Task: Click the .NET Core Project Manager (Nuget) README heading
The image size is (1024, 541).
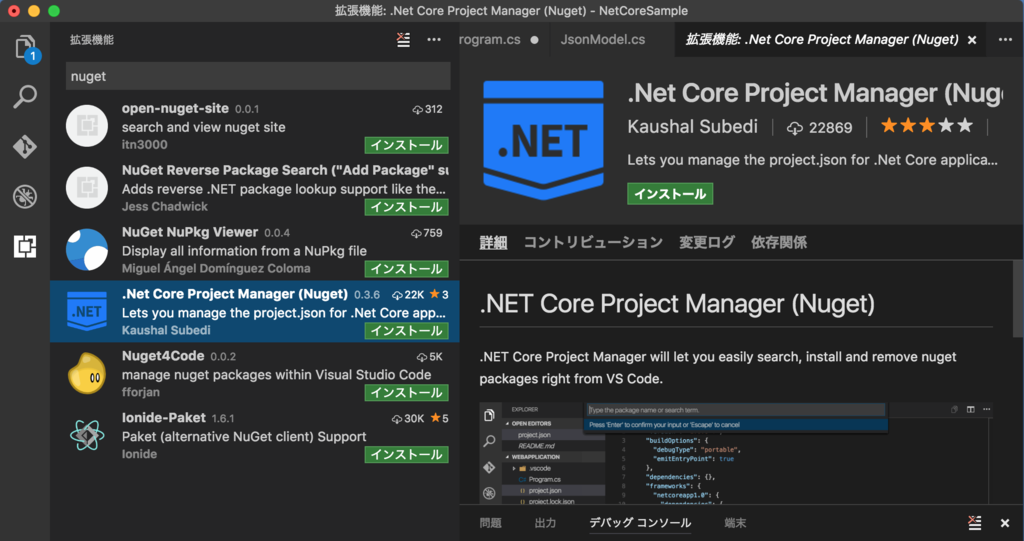Action: pyautogui.click(x=677, y=304)
